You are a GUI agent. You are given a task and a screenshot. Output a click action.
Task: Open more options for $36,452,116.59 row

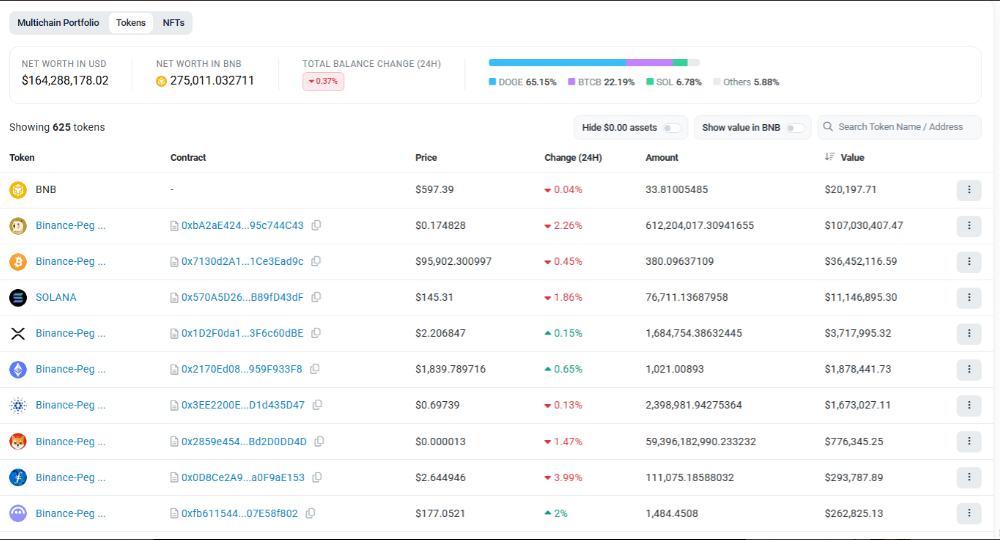(x=969, y=261)
